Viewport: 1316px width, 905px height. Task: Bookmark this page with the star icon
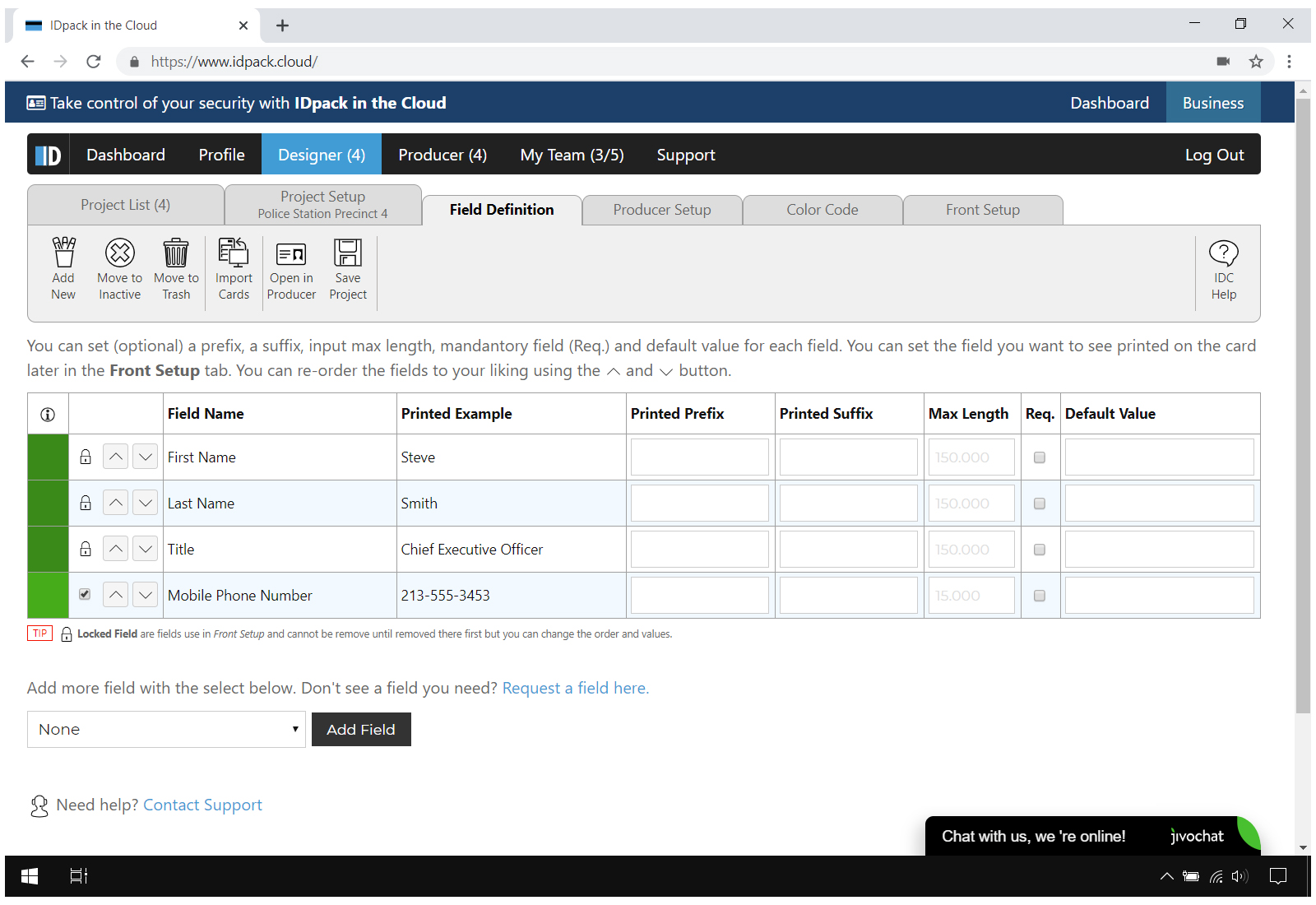(x=1256, y=61)
